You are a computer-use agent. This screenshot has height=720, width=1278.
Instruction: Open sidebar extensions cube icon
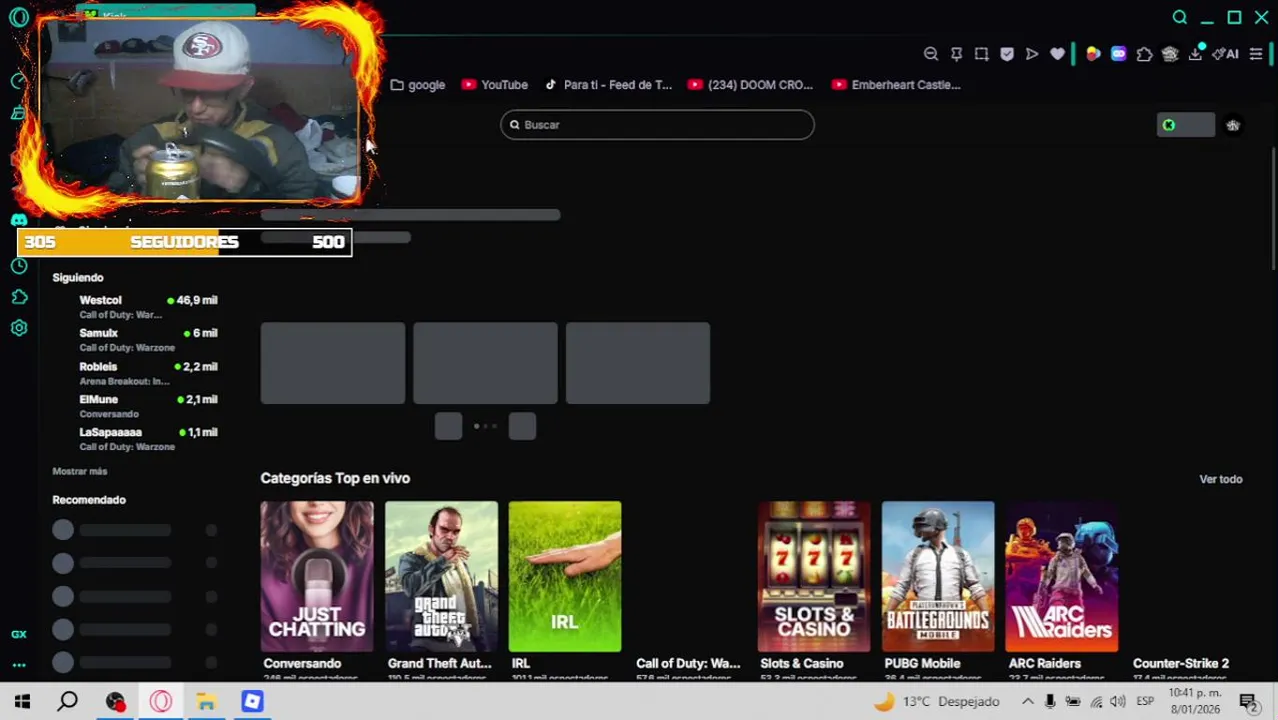point(18,297)
